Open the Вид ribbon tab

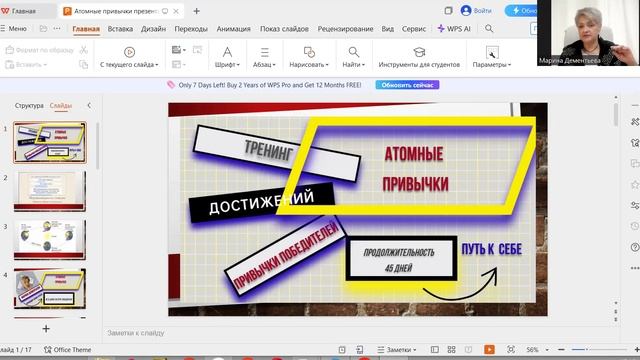click(x=388, y=29)
